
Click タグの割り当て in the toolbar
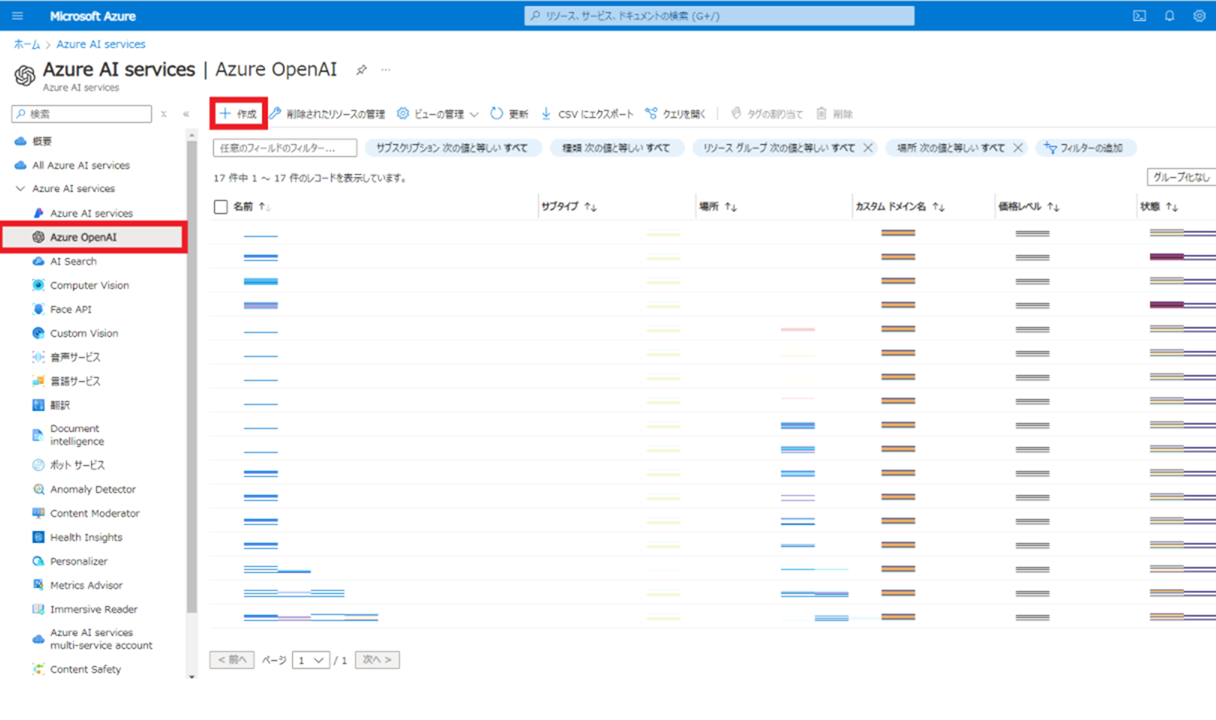(767, 114)
